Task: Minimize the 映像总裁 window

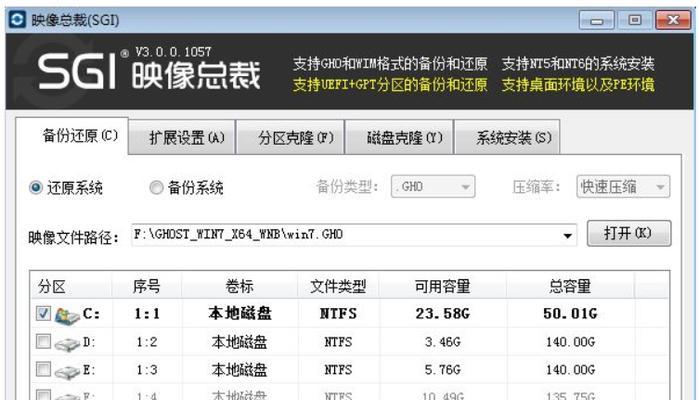Action: [596, 20]
